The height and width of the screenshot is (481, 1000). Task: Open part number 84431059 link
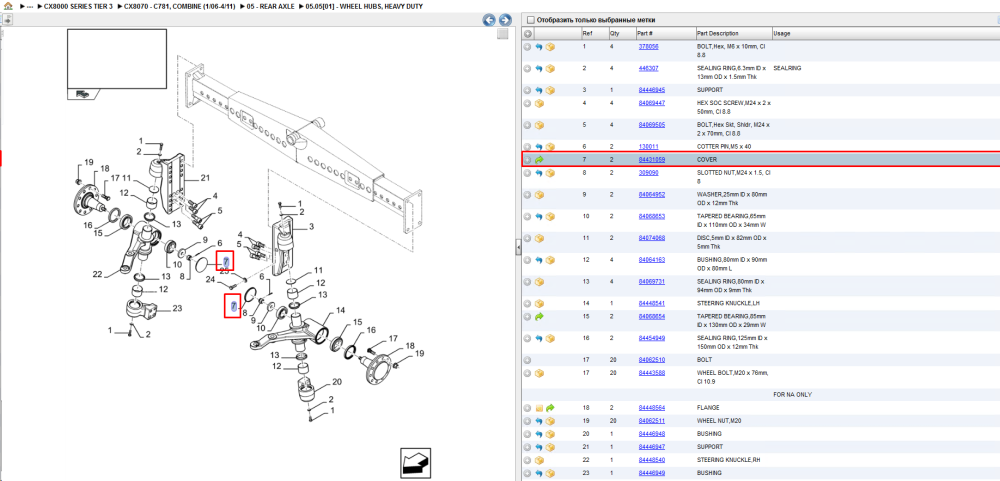(x=652, y=159)
